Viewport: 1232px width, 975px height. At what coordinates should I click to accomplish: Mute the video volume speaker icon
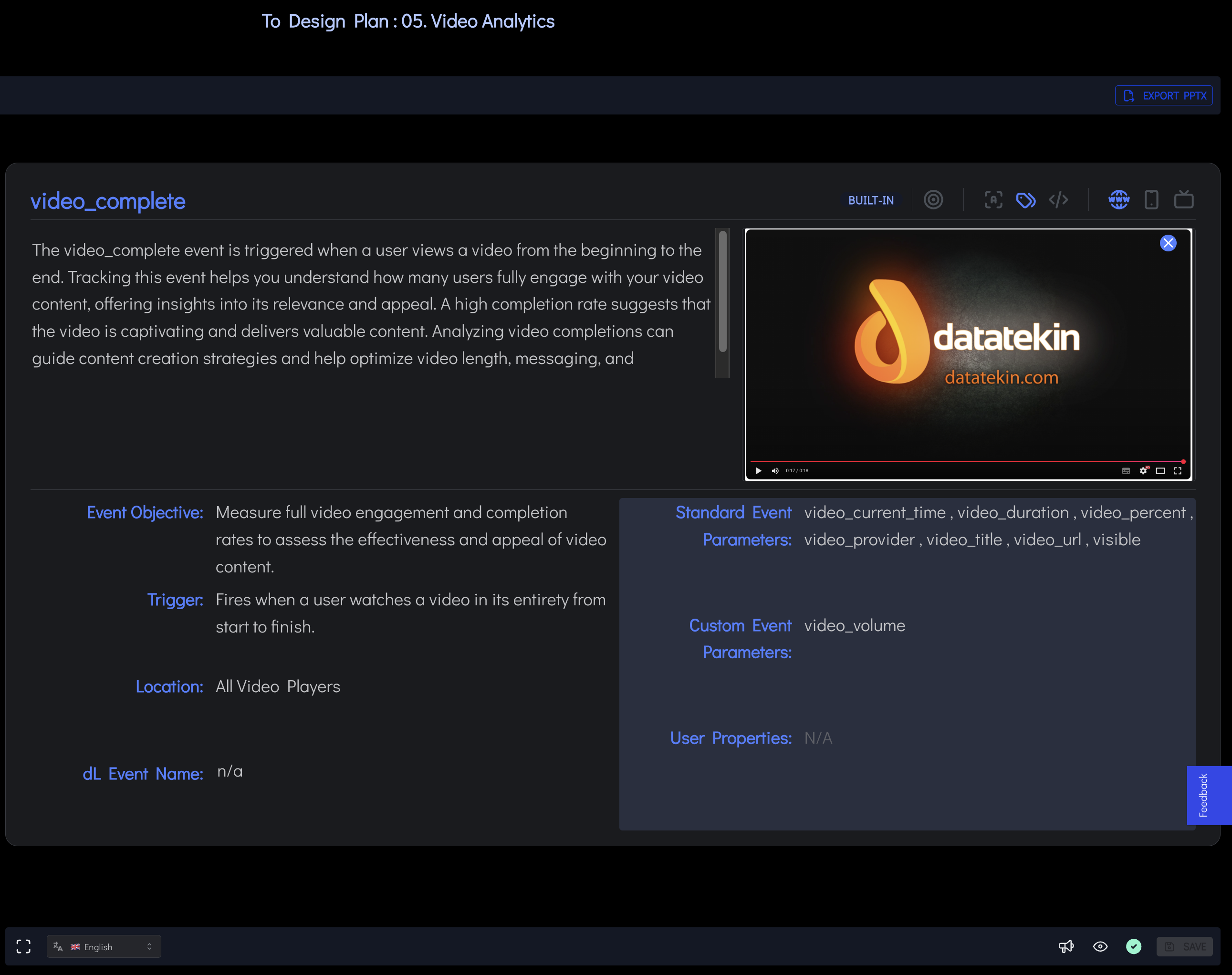click(x=775, y=471)
